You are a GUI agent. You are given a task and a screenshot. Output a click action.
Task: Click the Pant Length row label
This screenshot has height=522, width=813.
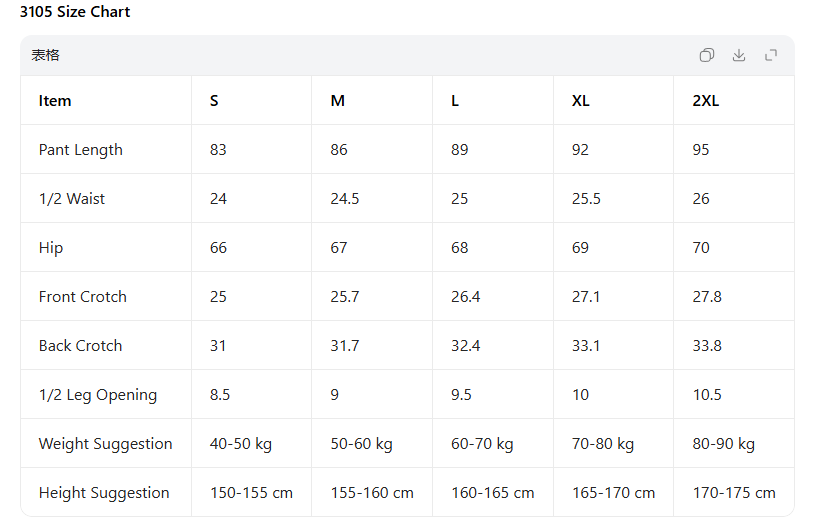pyautogui.click(x=81, y=150)
